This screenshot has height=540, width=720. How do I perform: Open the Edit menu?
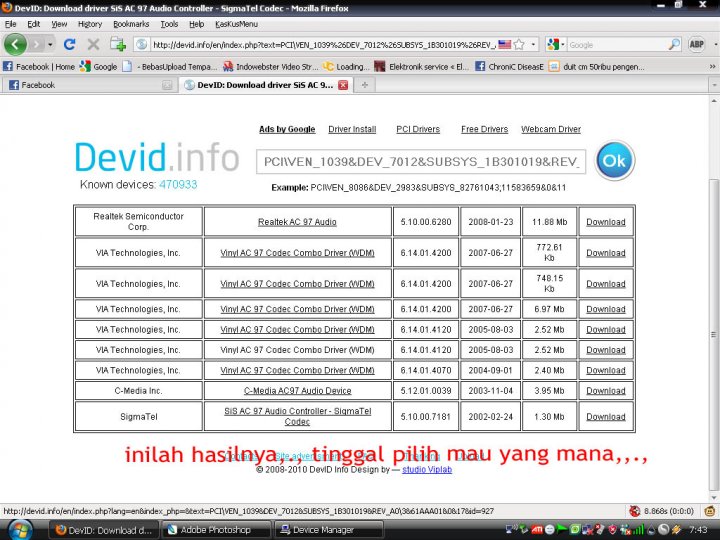[34, 24]
